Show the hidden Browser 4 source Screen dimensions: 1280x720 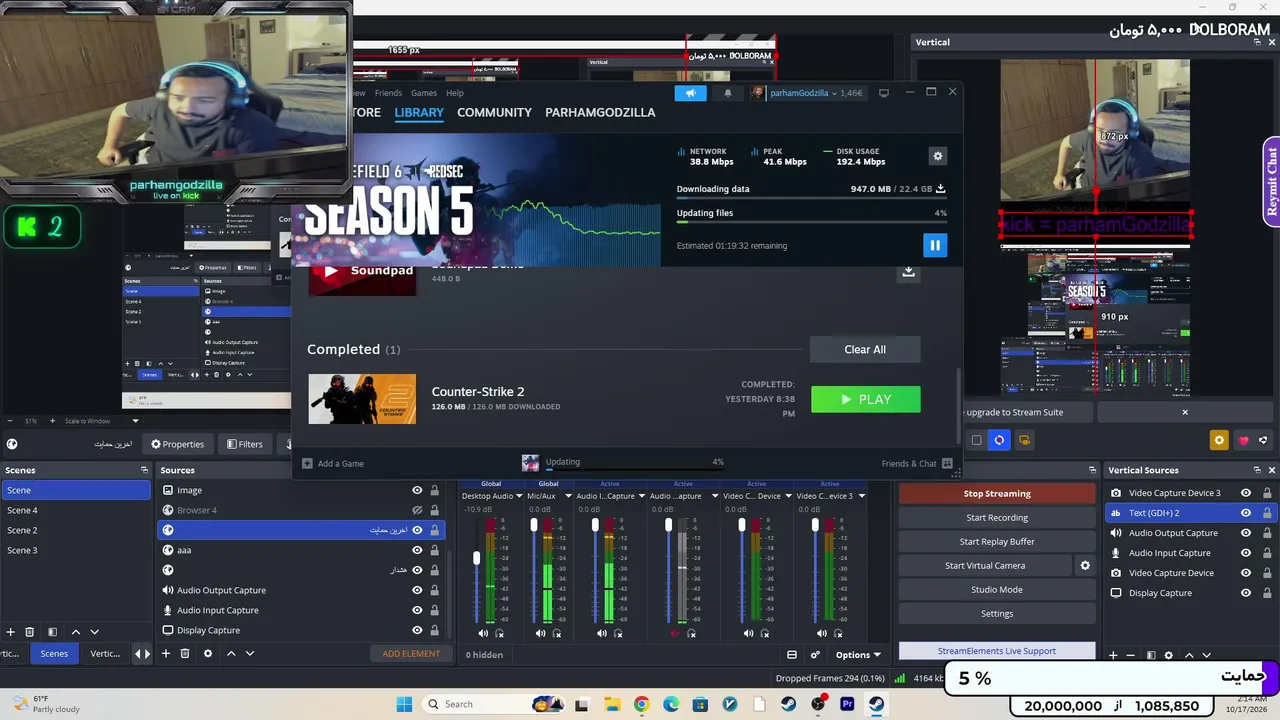[x=418, y=510]
